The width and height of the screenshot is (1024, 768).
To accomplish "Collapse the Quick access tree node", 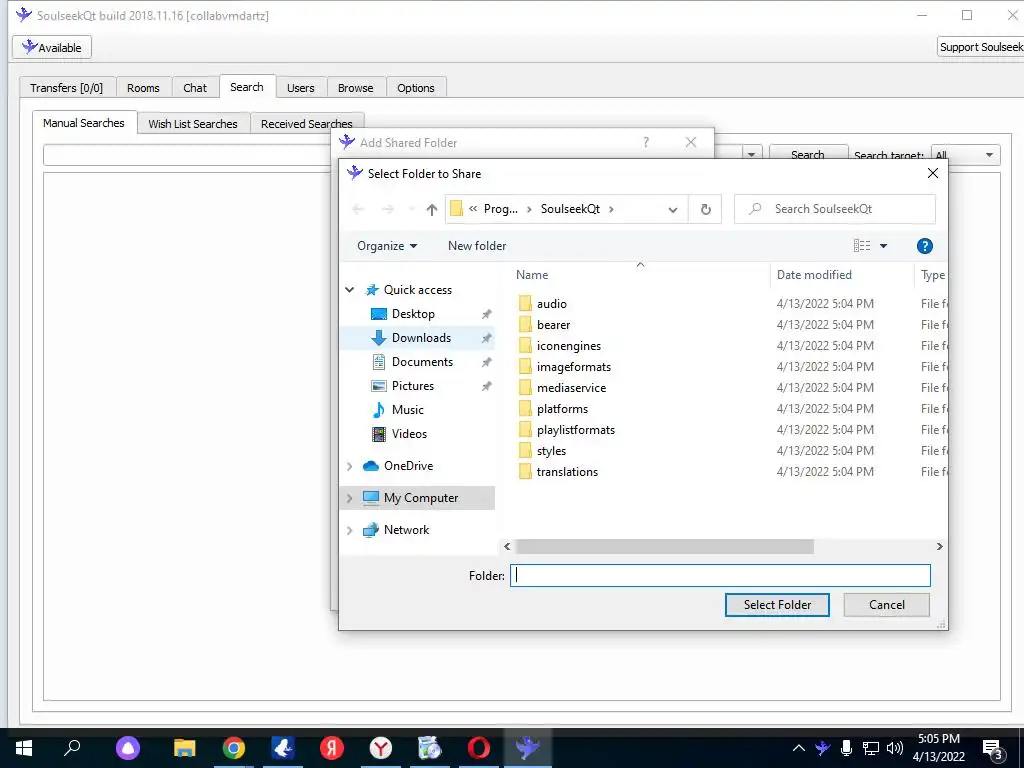I will [x=349, y=289].
